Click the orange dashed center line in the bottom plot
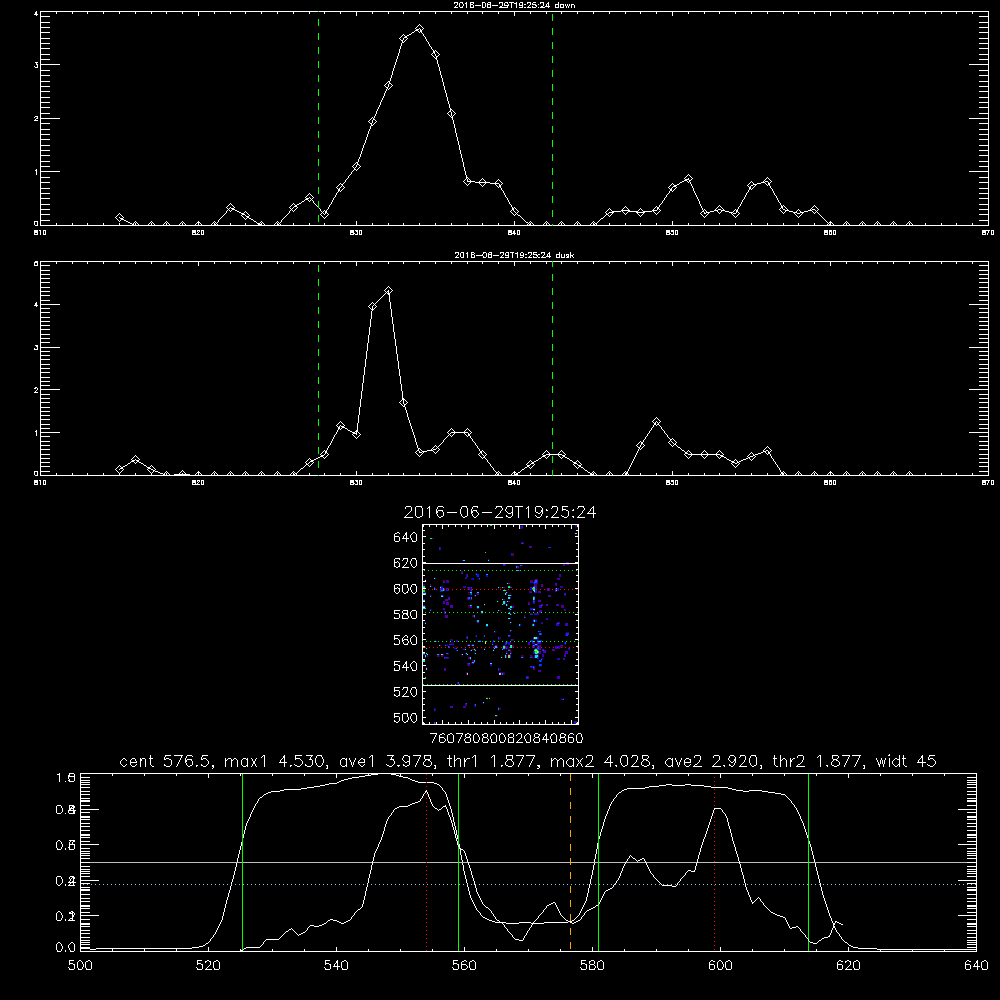Viewport: 1000px width, 1000px height. (570, 861)
